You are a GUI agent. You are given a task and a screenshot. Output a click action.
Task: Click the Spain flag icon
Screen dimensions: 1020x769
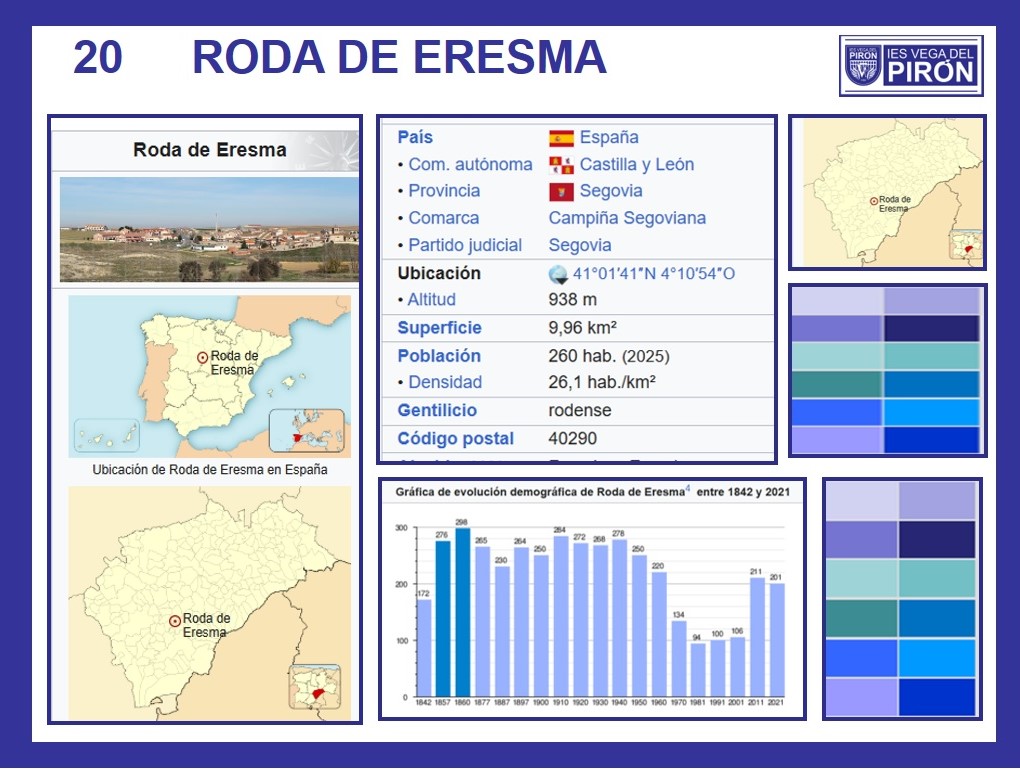(561, 138)
